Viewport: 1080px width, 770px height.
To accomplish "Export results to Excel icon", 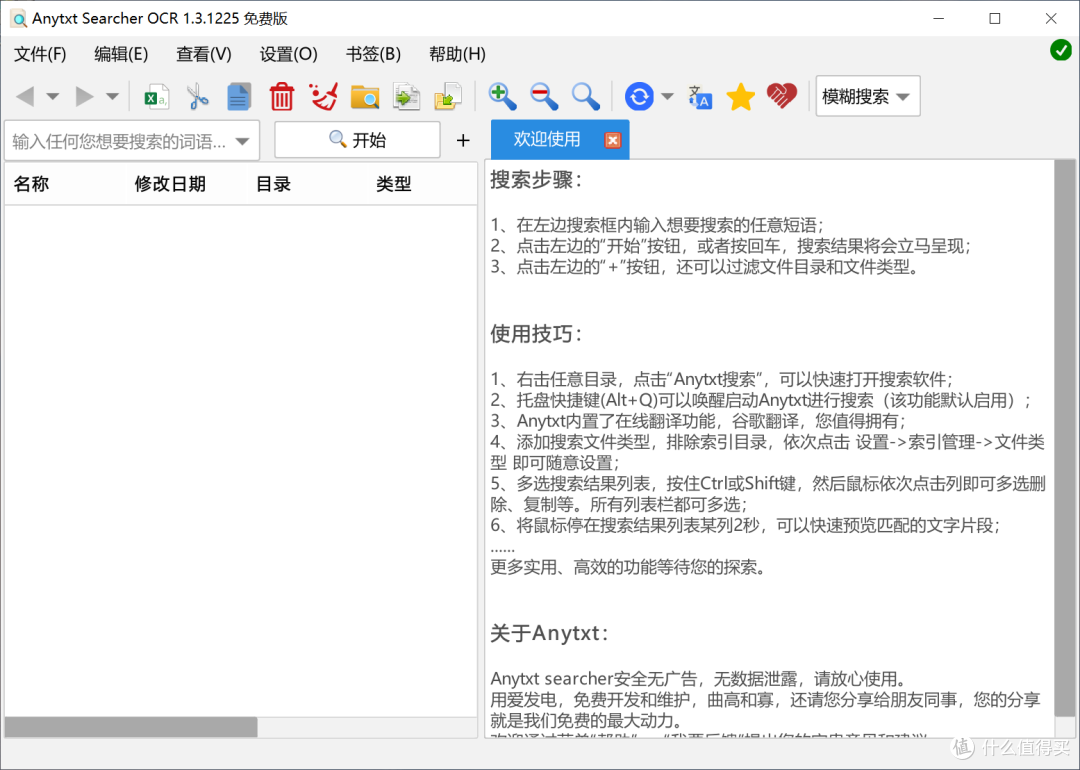I will pos(156,96).
